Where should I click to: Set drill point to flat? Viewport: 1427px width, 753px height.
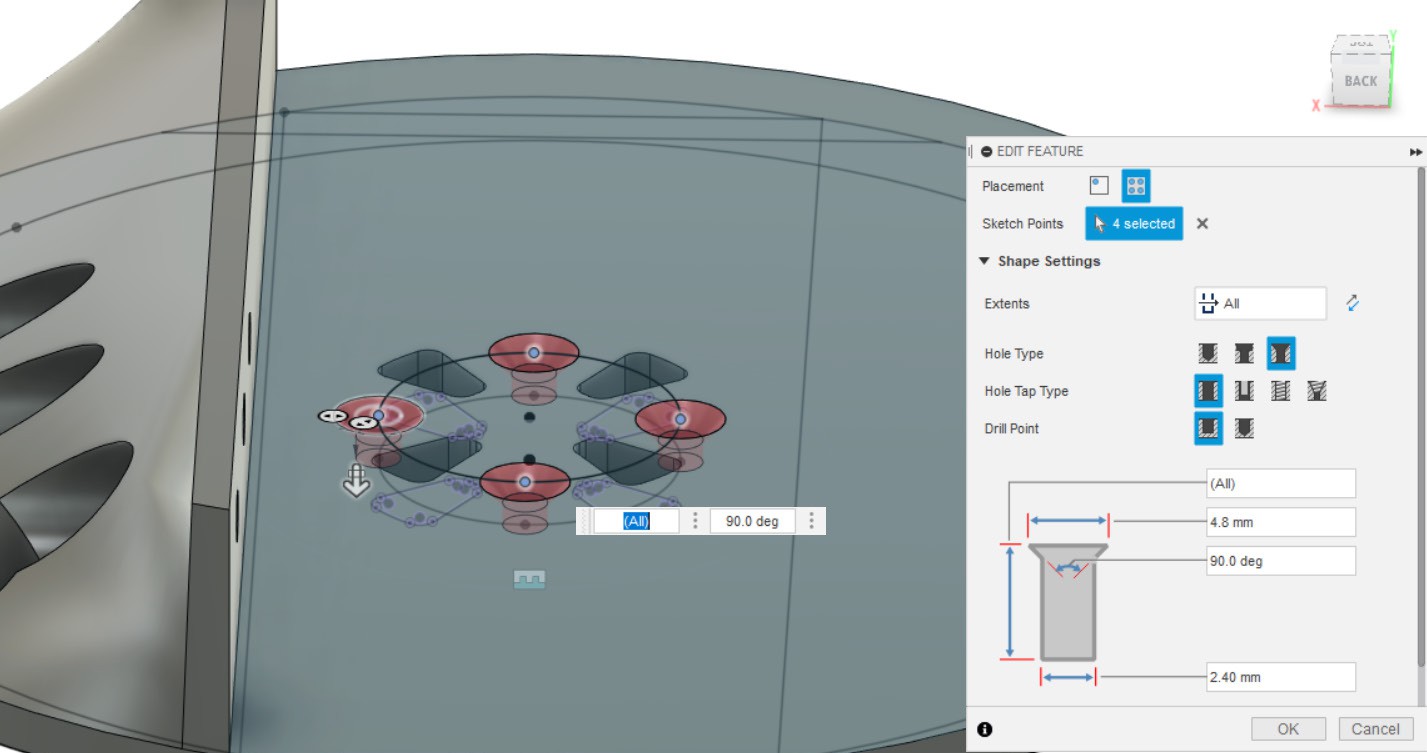coord(1208,428)
